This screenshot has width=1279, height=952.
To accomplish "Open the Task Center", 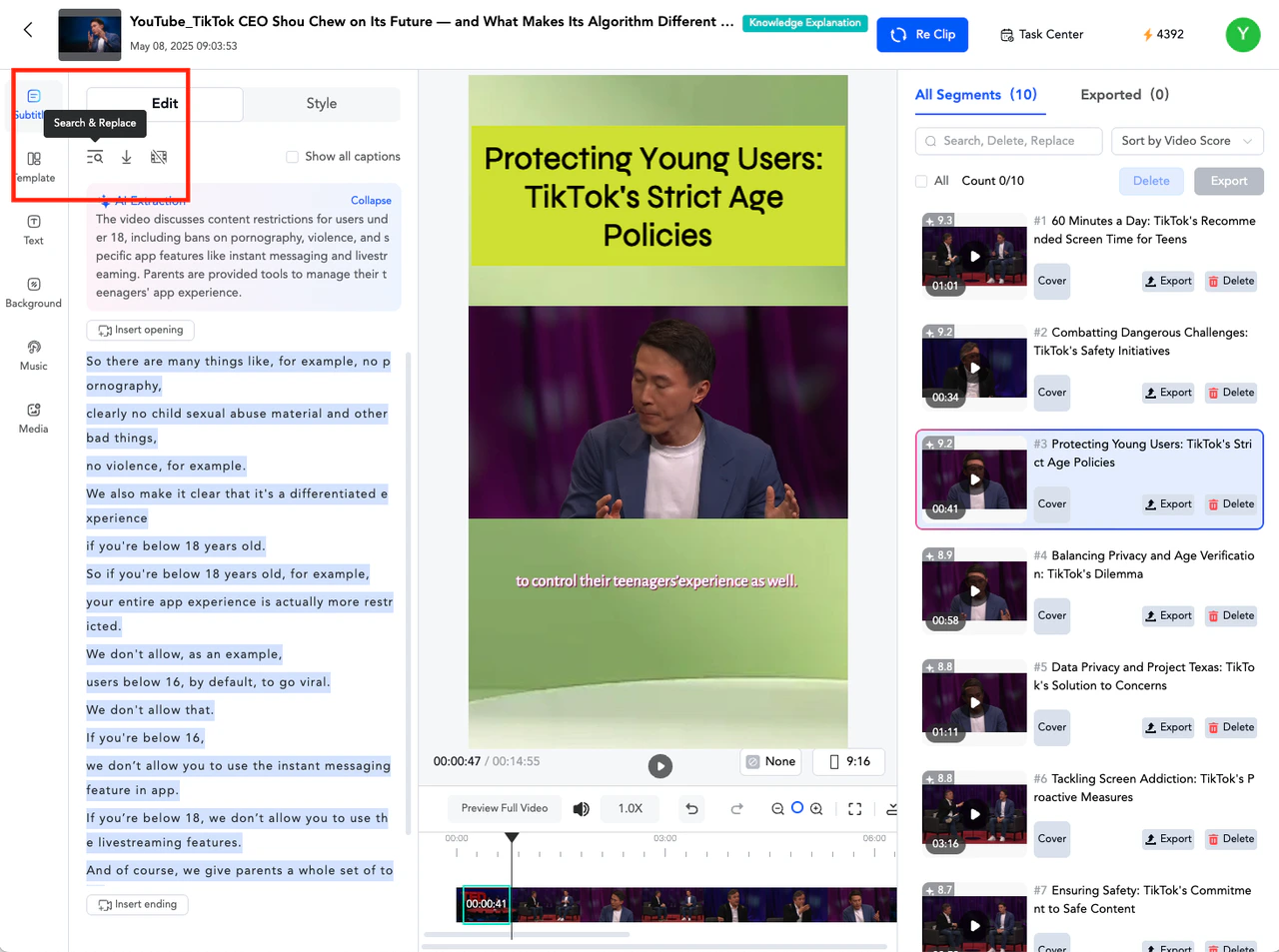I will [x=1041, y=34].
